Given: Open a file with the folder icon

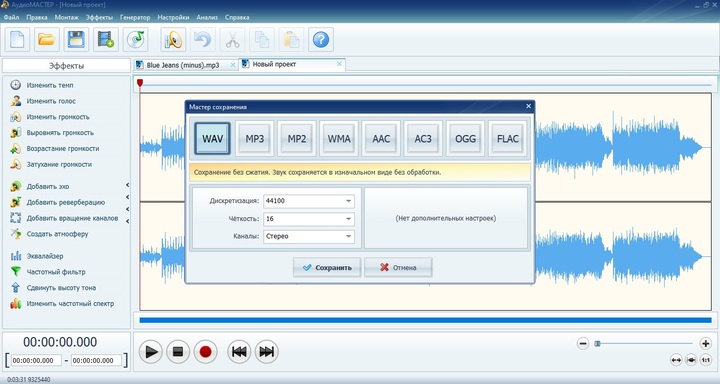Looking at the screenshot, I should pos(46,40).
